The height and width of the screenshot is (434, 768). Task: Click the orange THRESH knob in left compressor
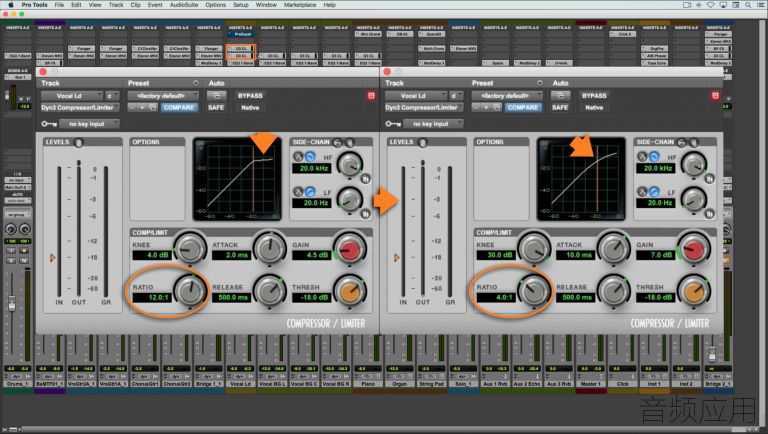click(350, 291)
